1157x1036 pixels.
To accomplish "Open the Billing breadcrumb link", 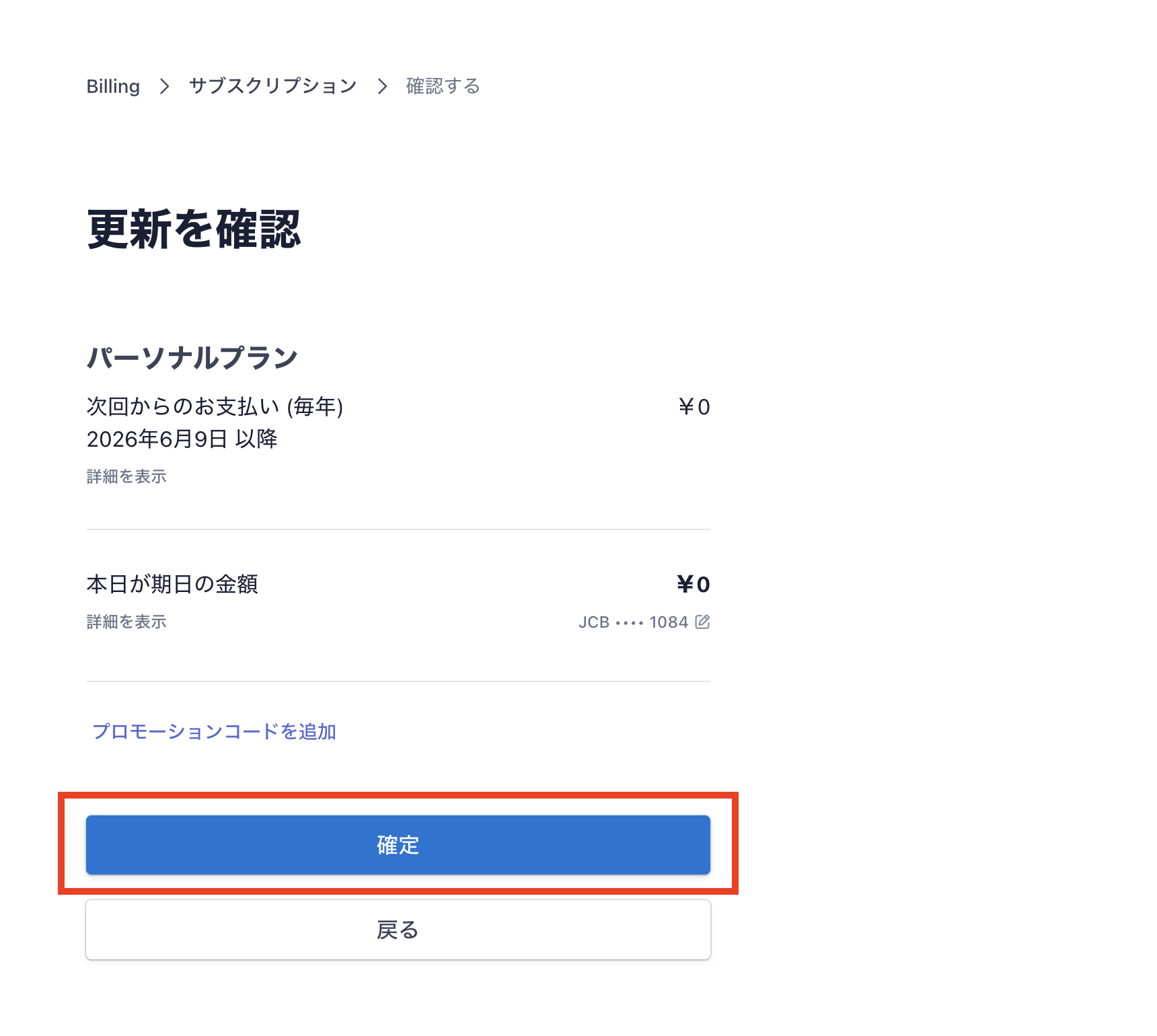I will pos(113,86).
